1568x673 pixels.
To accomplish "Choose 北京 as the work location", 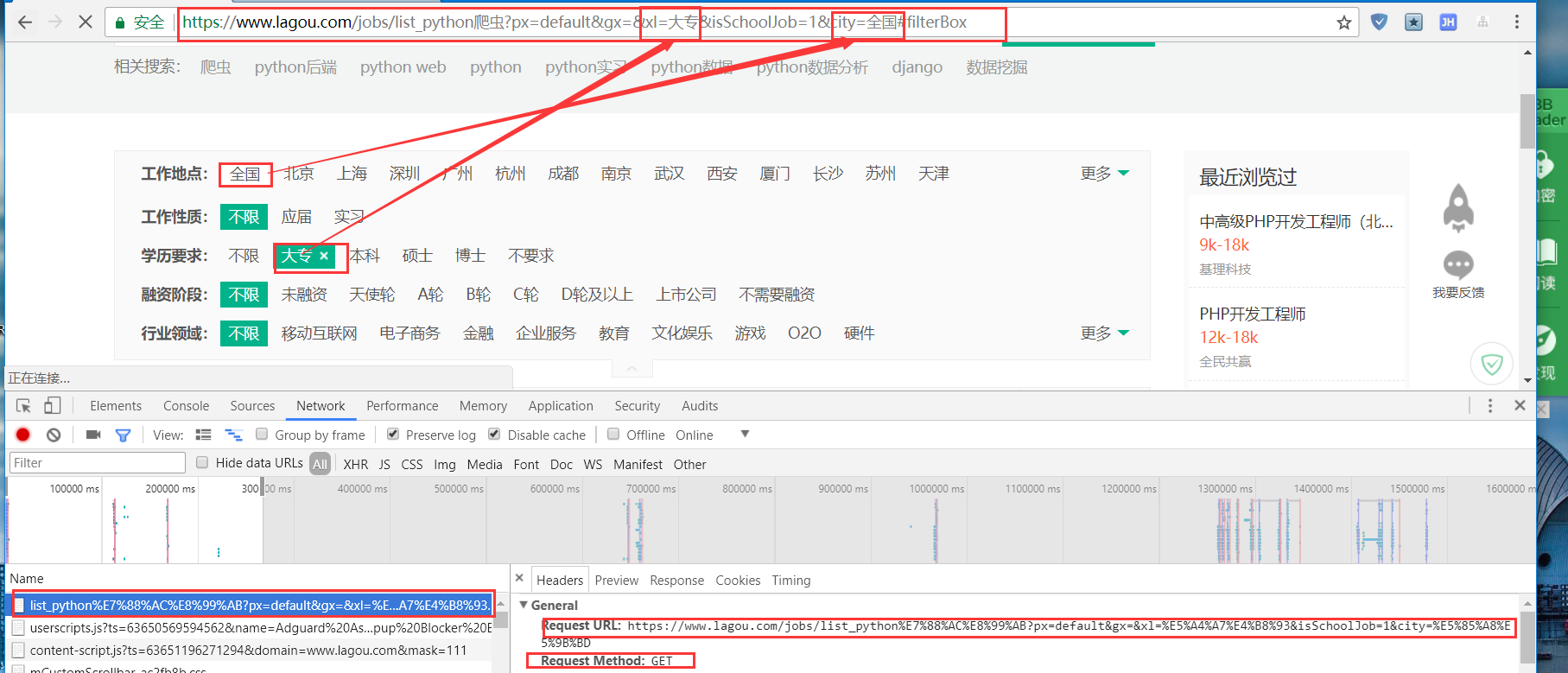I will pos(299,174).
